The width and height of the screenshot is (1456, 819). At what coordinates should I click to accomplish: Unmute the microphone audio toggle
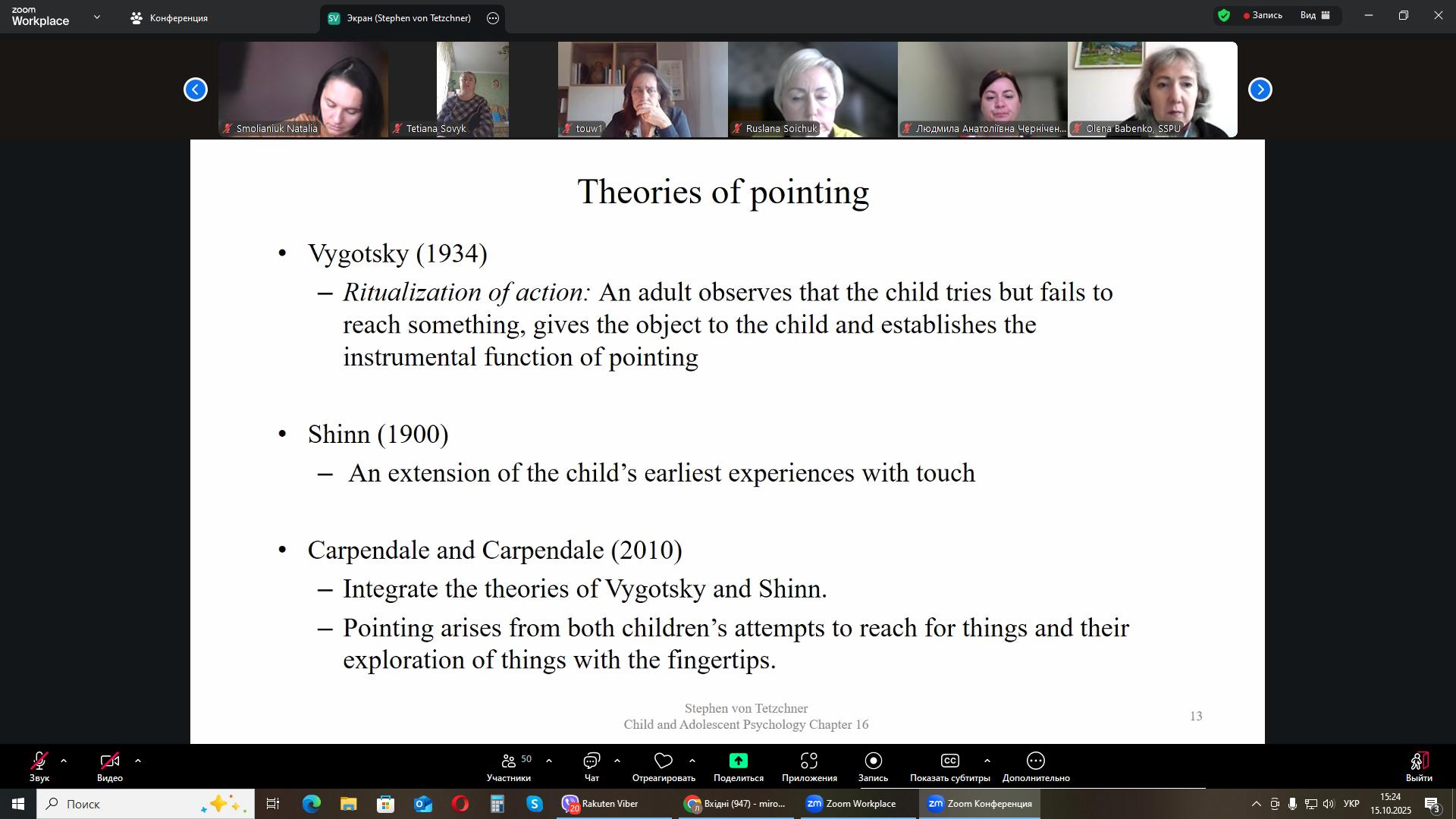[x=39, y=761]
